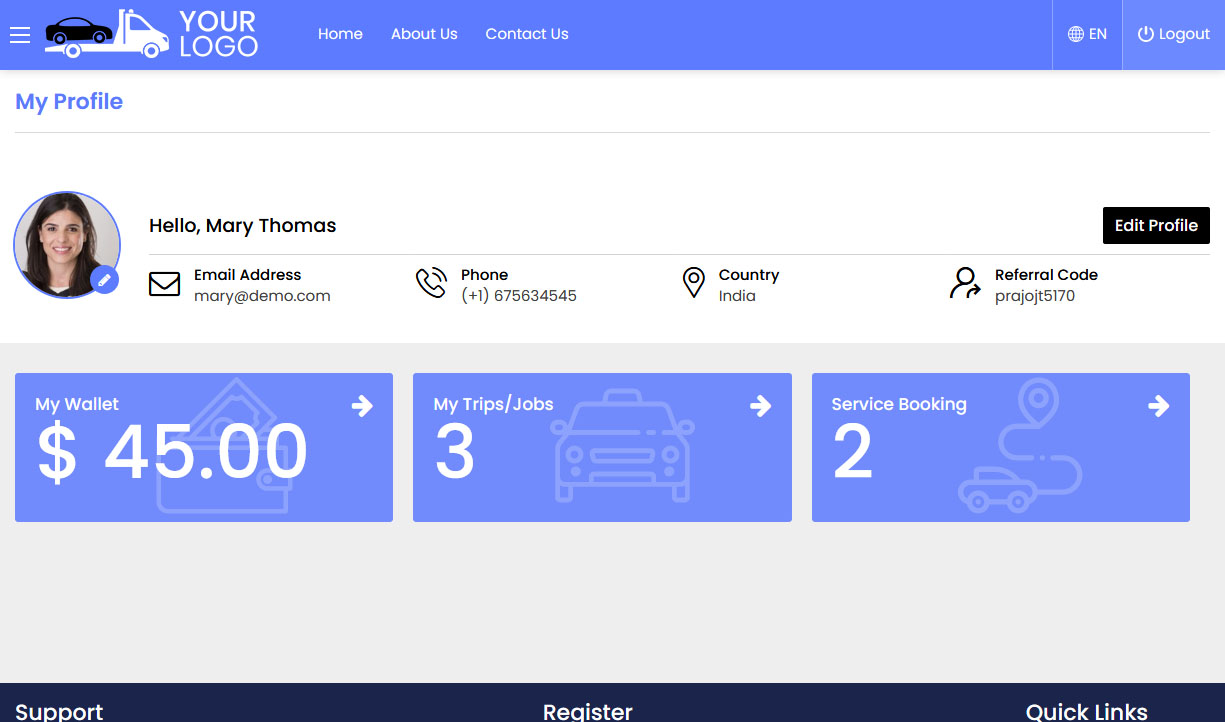Click the service booking count 2
This screenshot has height=722, width=1225.
coord(853,453)
